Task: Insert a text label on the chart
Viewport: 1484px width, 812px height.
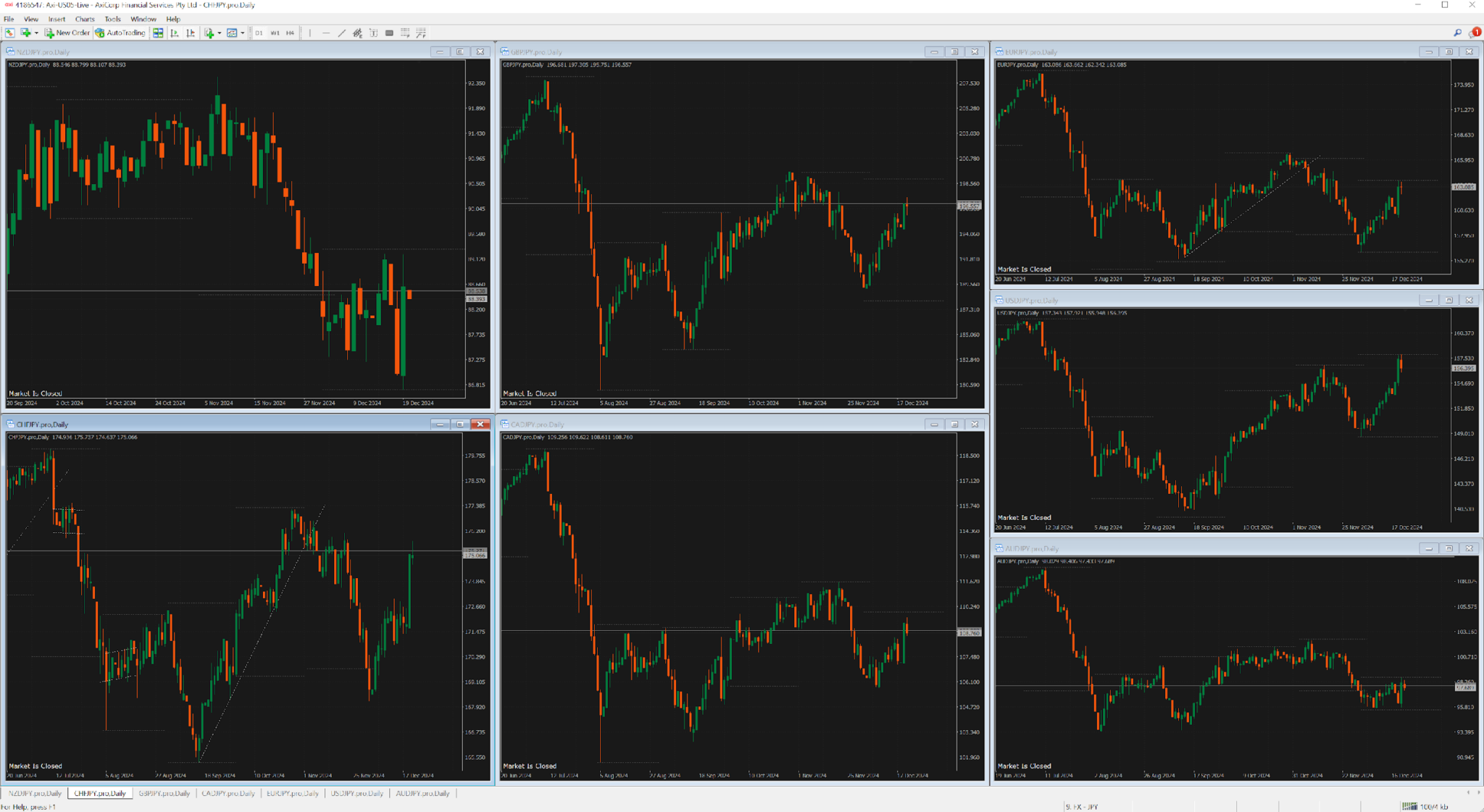Action: tap(373, 33)
